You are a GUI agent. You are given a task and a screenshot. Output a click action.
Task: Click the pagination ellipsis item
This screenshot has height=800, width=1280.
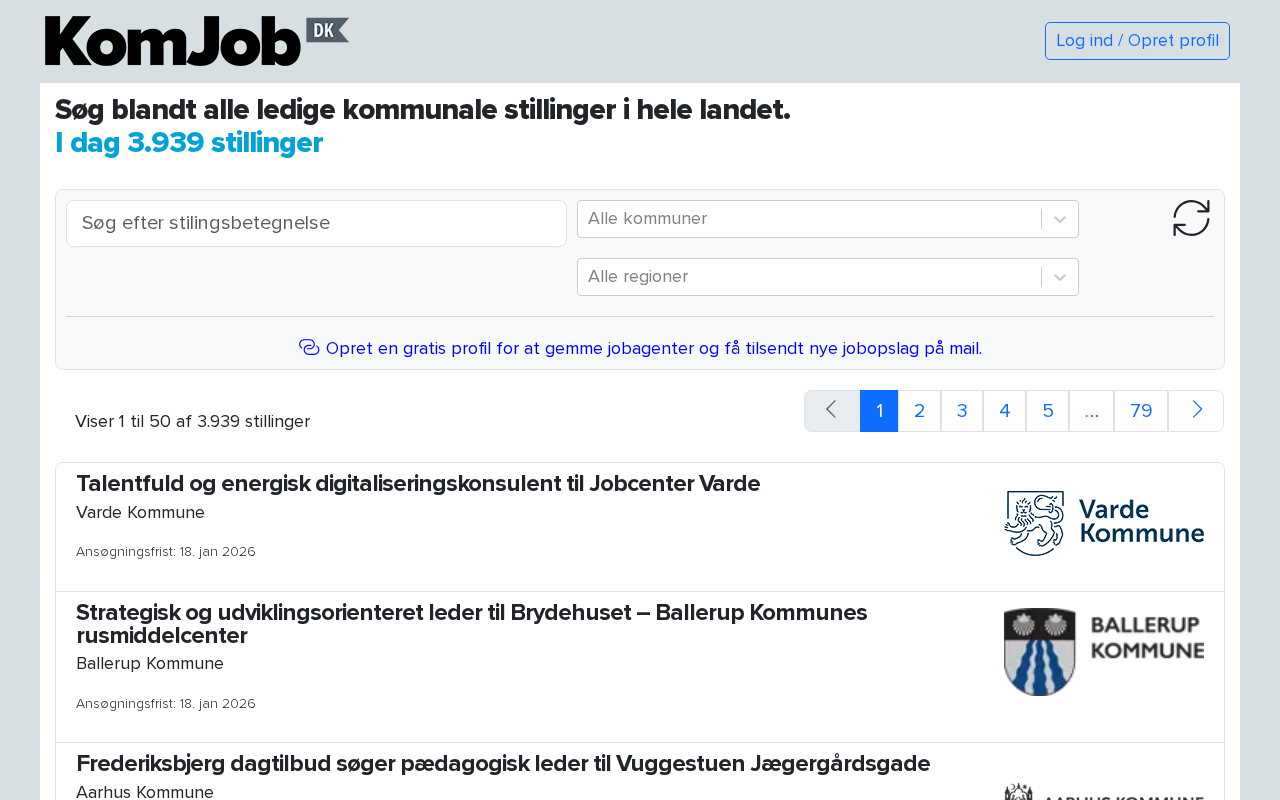click(1092, 411)
